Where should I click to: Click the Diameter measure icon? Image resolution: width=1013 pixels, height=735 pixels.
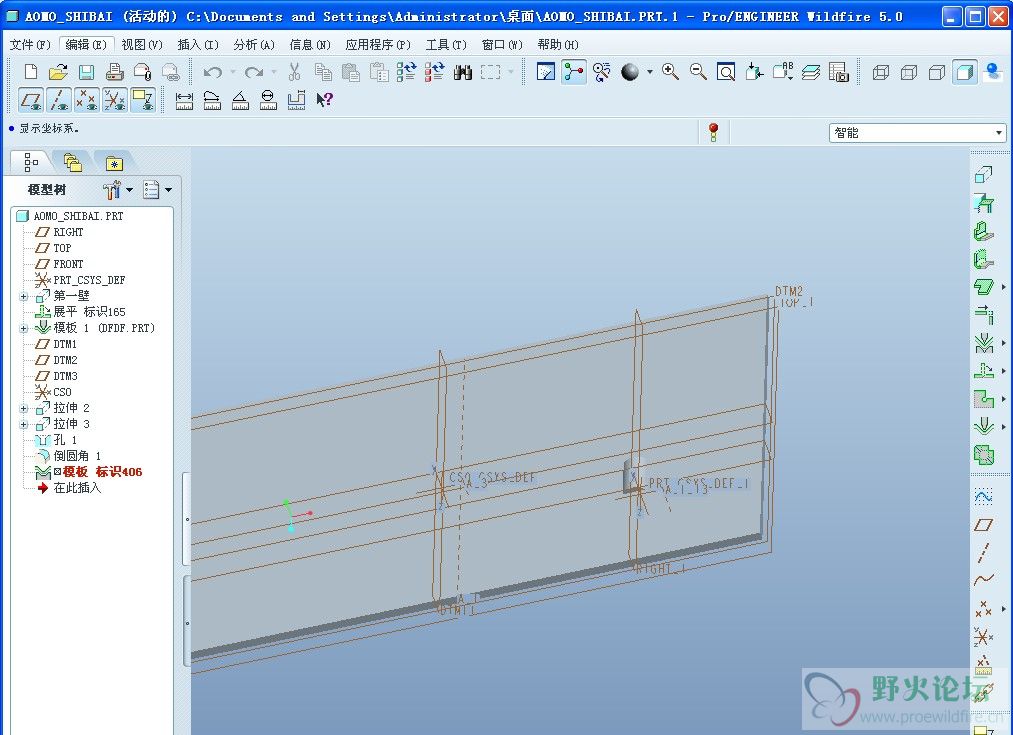(268, 100)
